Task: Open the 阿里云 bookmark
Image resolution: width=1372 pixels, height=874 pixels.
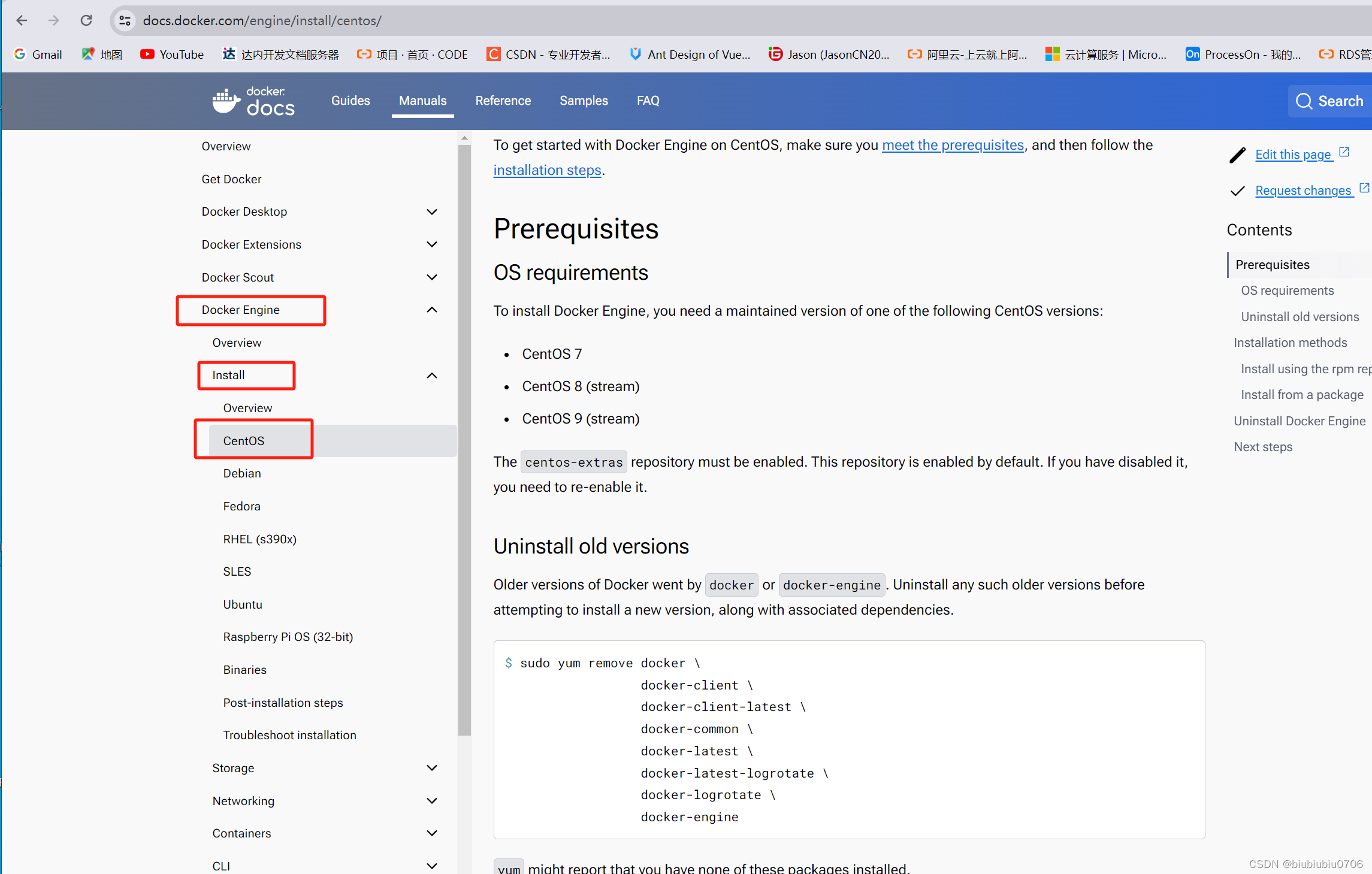Action: [967, 55]
